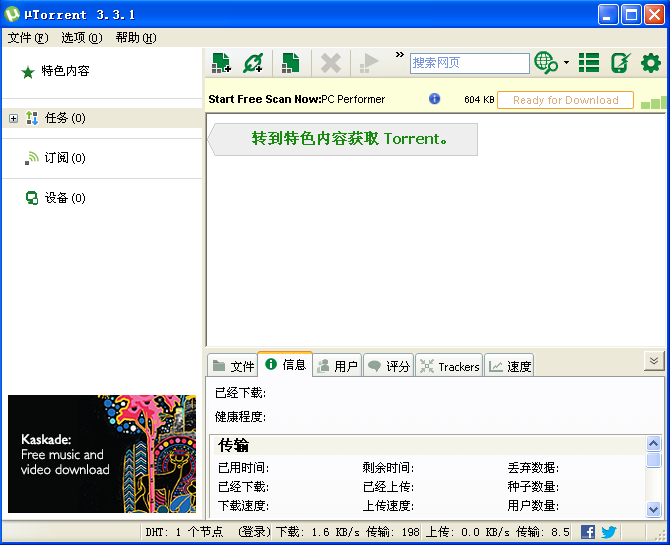Image resolution: width=670 pixels, height=545 pixels.
Task: Click the 传输 panel vertical scrollbar thumb
Action: 654,460
